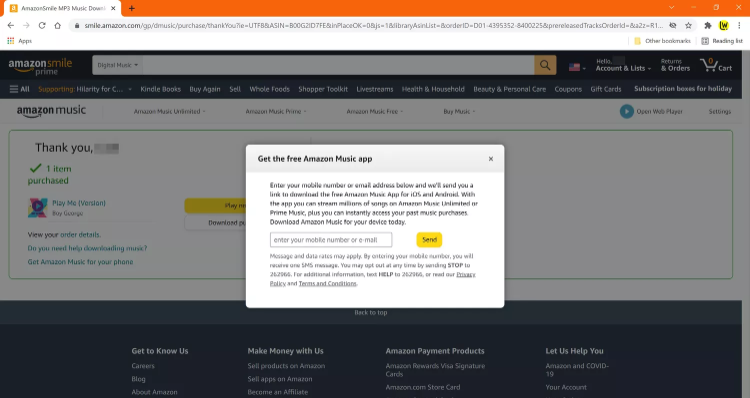Open the browser extensions puzzle icon

(708, 25)
